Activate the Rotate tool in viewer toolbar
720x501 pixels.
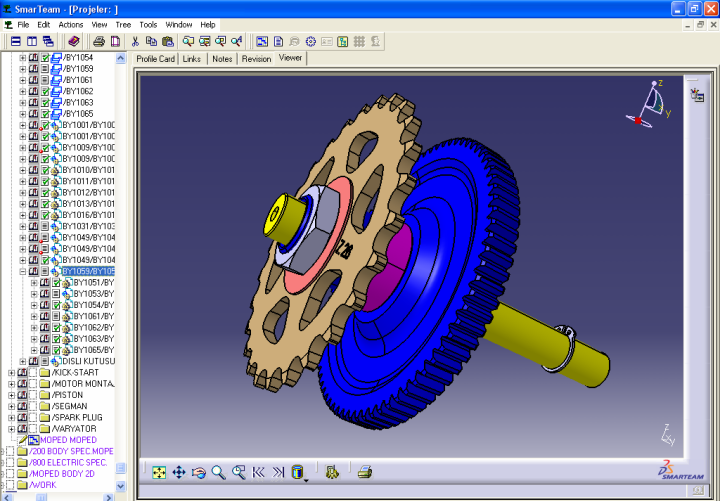click(199, 472)
